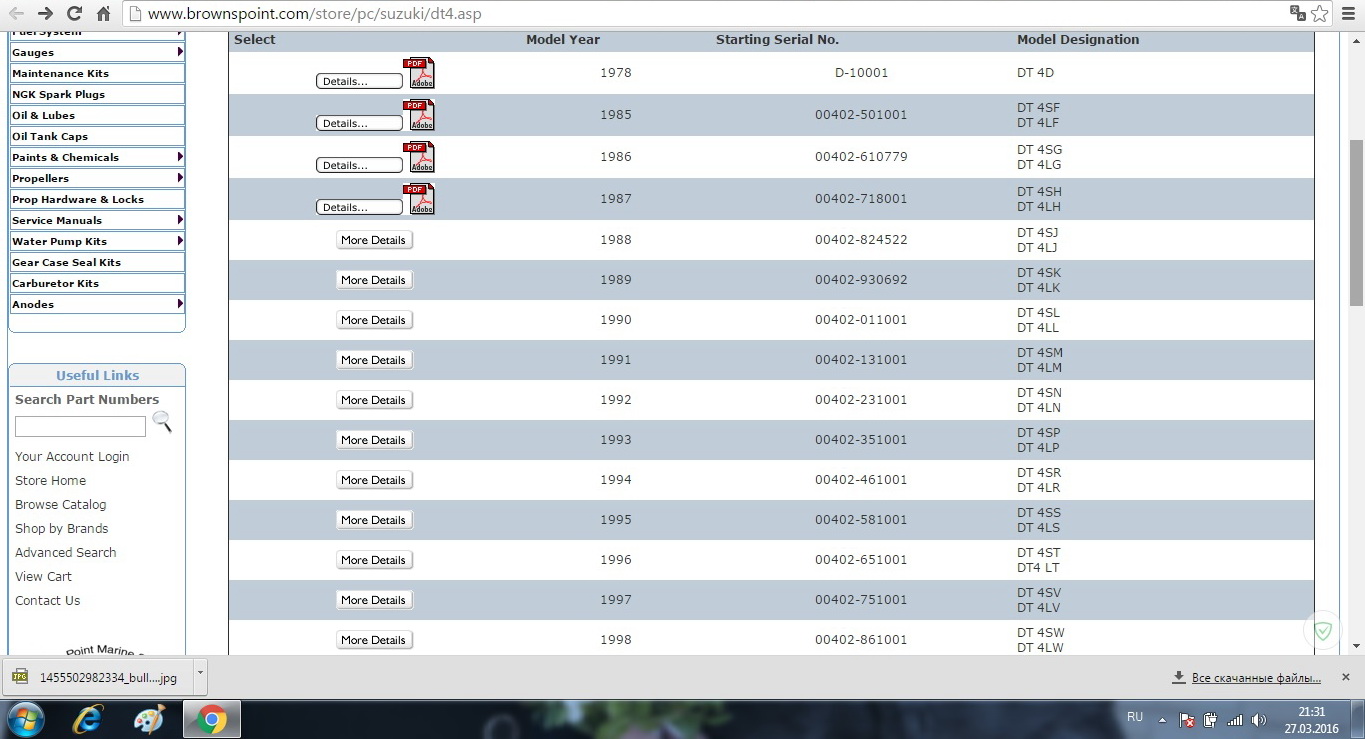Open the Browse Catalog link
1365x739 pixels.
point(60,505)
